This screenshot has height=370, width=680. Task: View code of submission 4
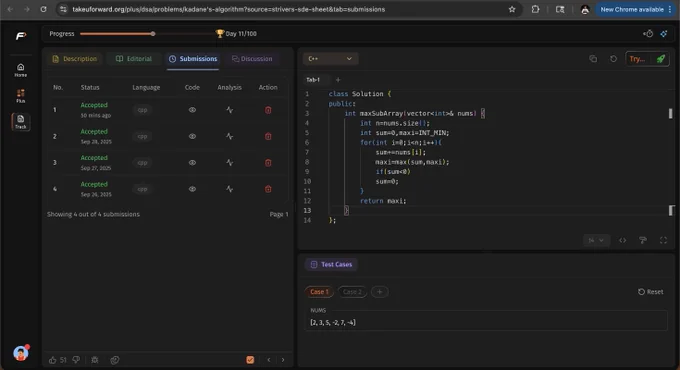pos(192,189)
